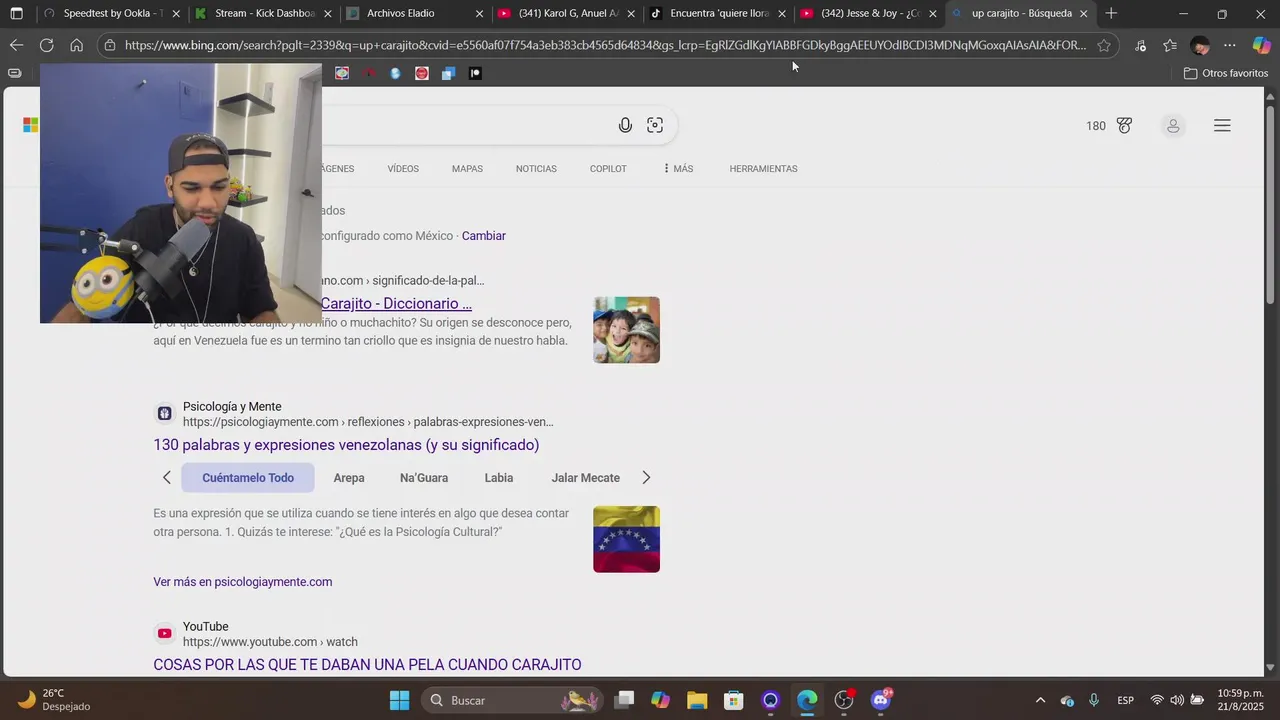Add page to favorites star icon
1280x720 pixels.
(1104, 45)
